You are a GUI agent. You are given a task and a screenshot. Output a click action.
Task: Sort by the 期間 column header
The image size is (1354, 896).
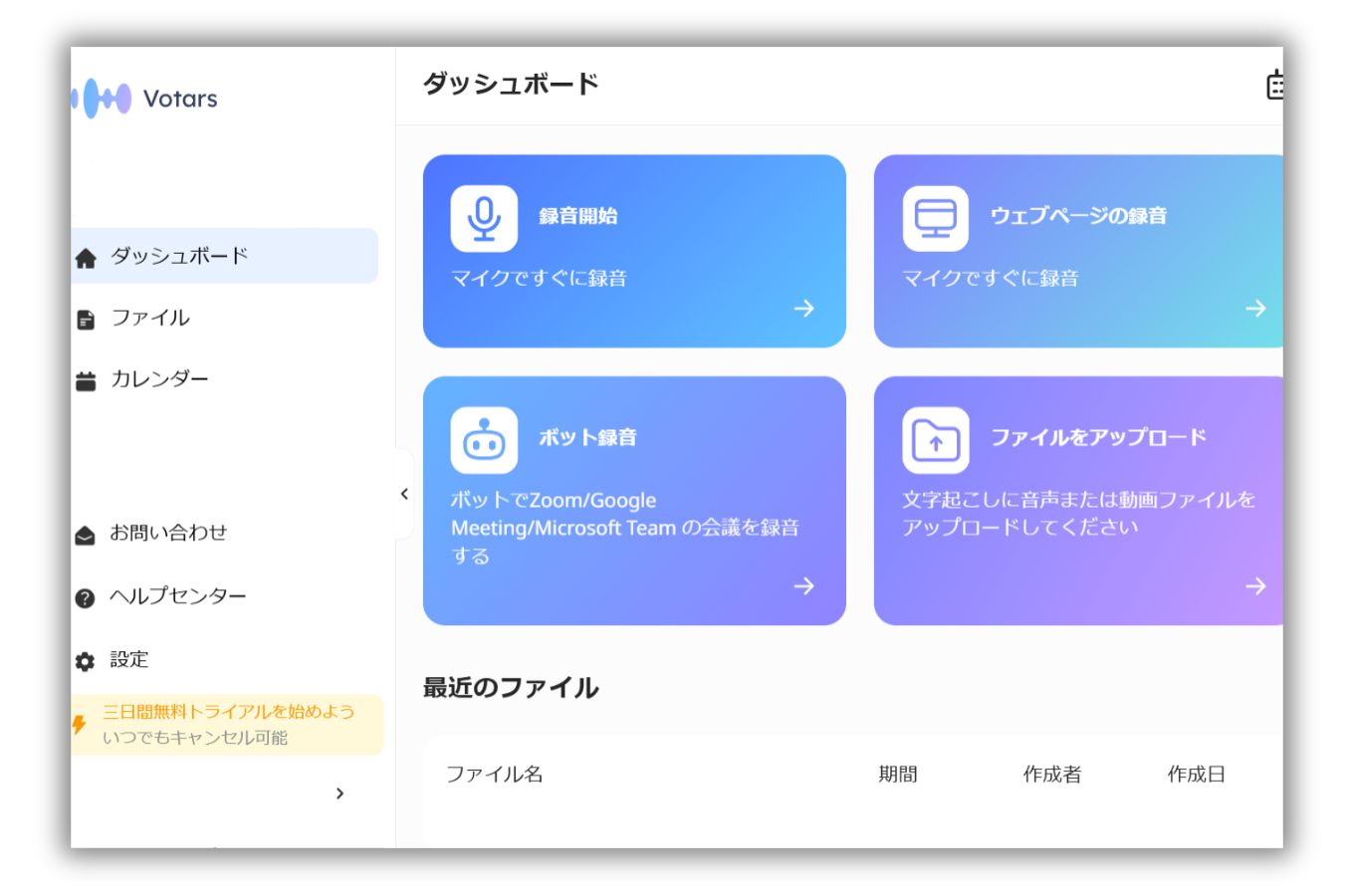pyautogui.click(x=898, y=775)
